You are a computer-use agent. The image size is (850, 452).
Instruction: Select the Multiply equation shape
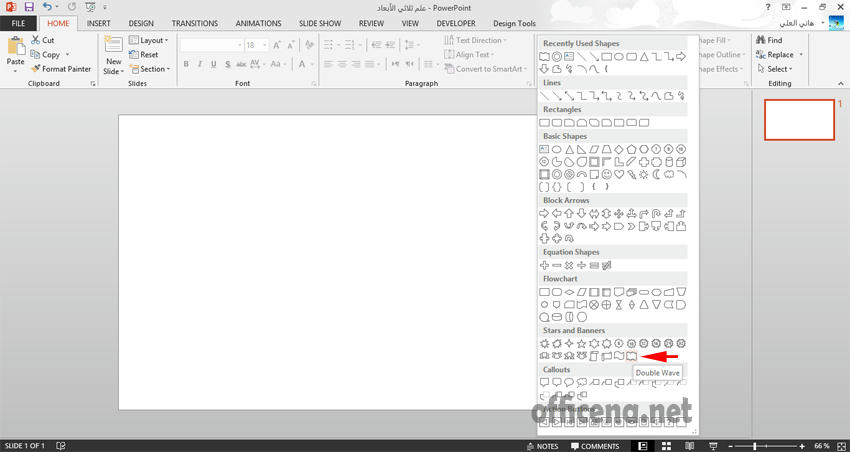click(569, 266)
